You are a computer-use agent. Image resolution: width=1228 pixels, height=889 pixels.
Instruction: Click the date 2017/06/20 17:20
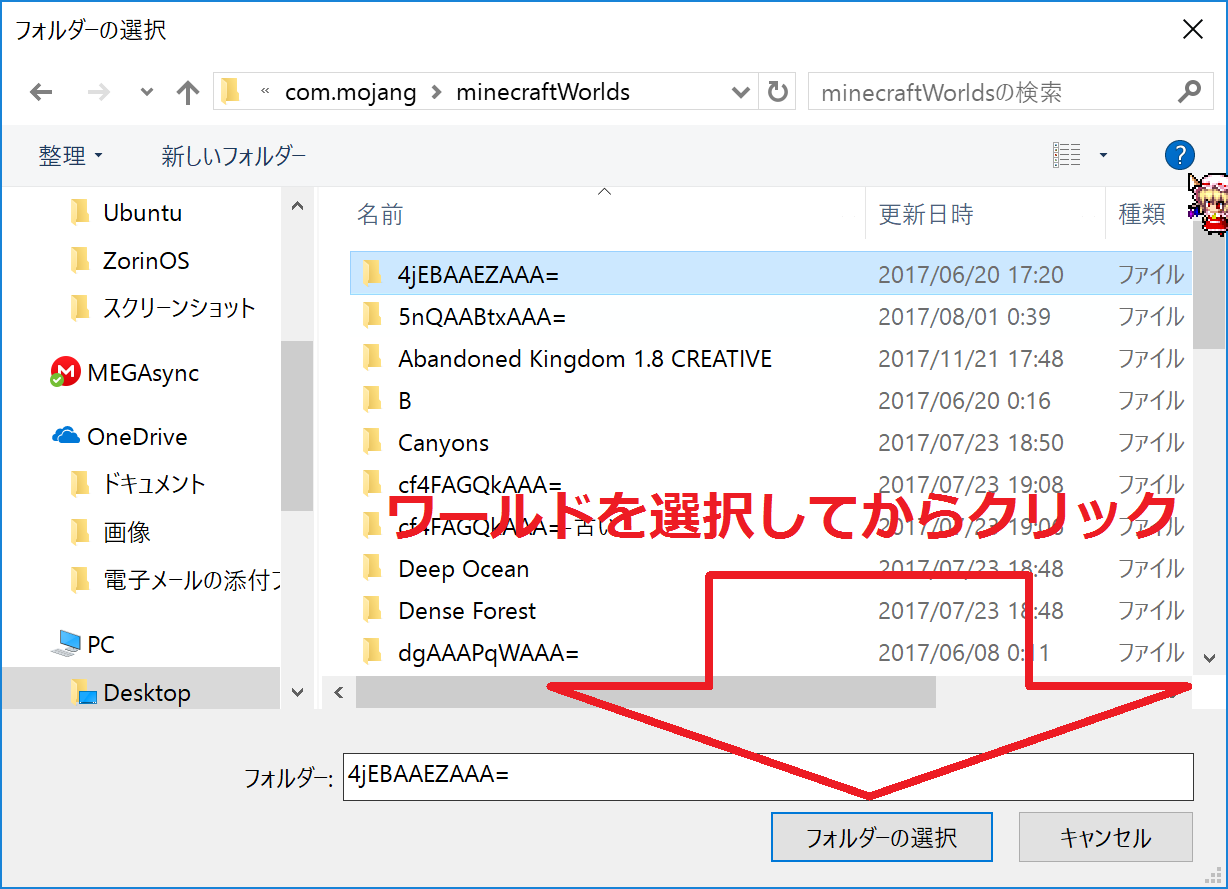tap(971, 275)
